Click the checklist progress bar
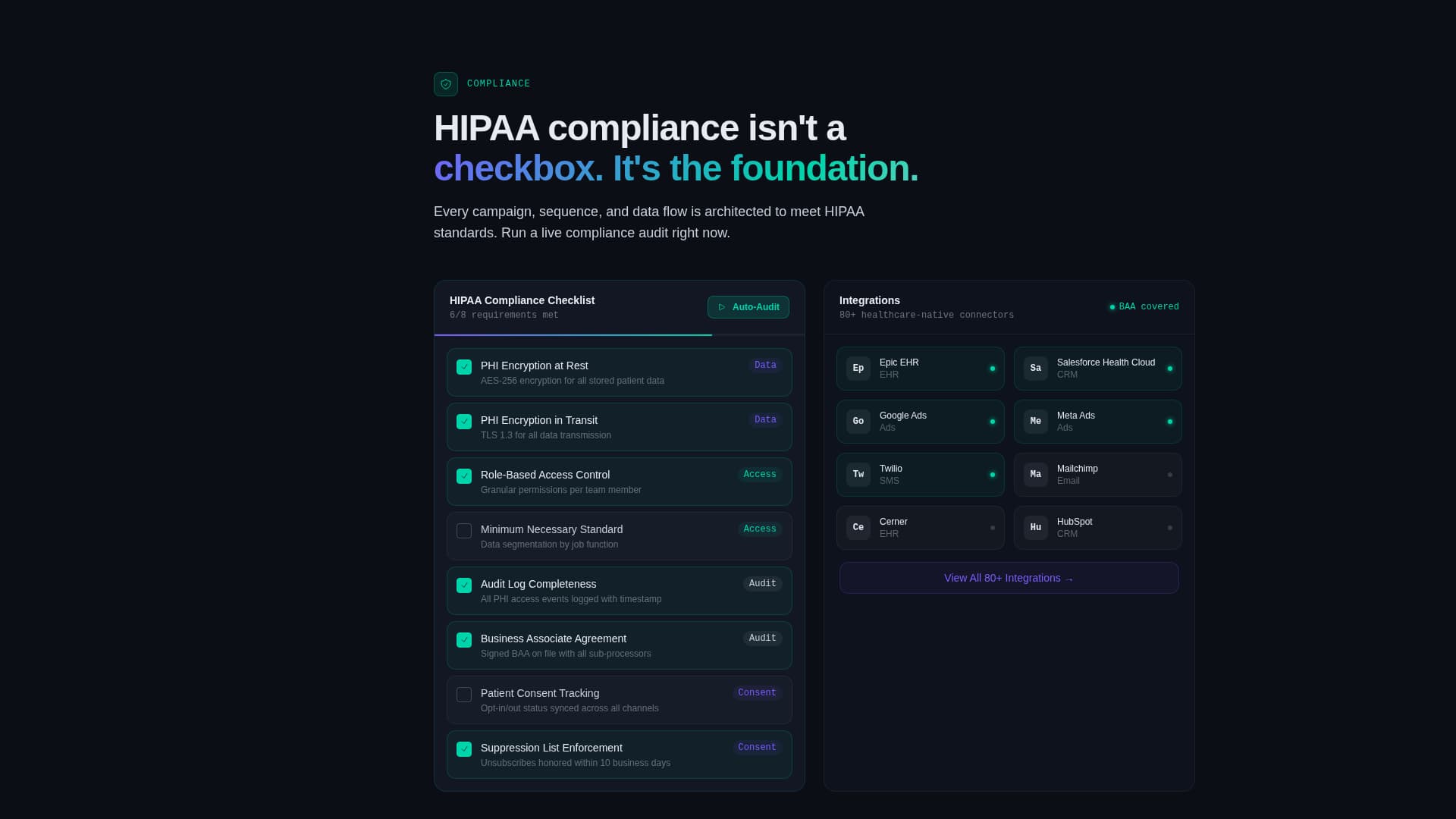 tap(573, 334)
